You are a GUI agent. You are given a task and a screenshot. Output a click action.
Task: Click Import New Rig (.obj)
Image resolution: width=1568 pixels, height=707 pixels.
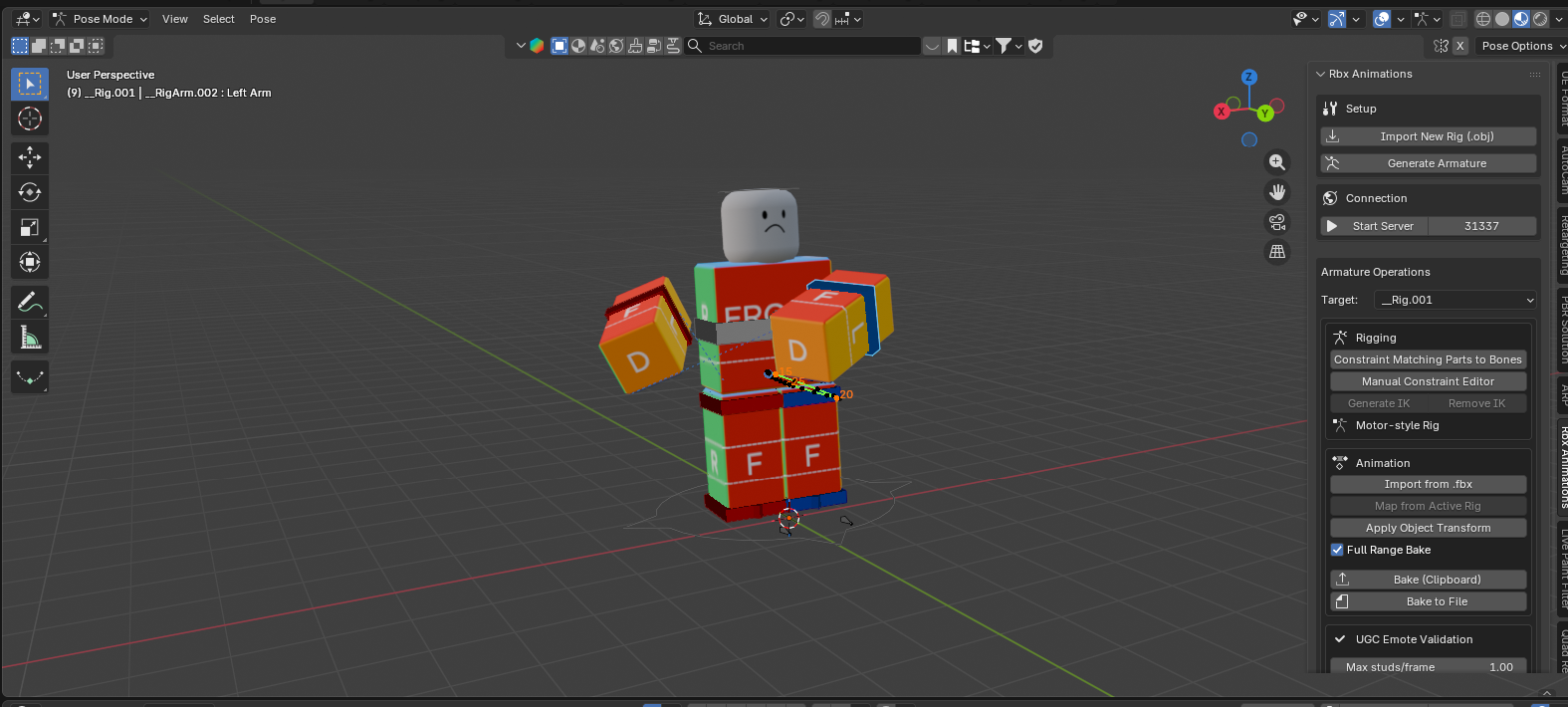1429,136
